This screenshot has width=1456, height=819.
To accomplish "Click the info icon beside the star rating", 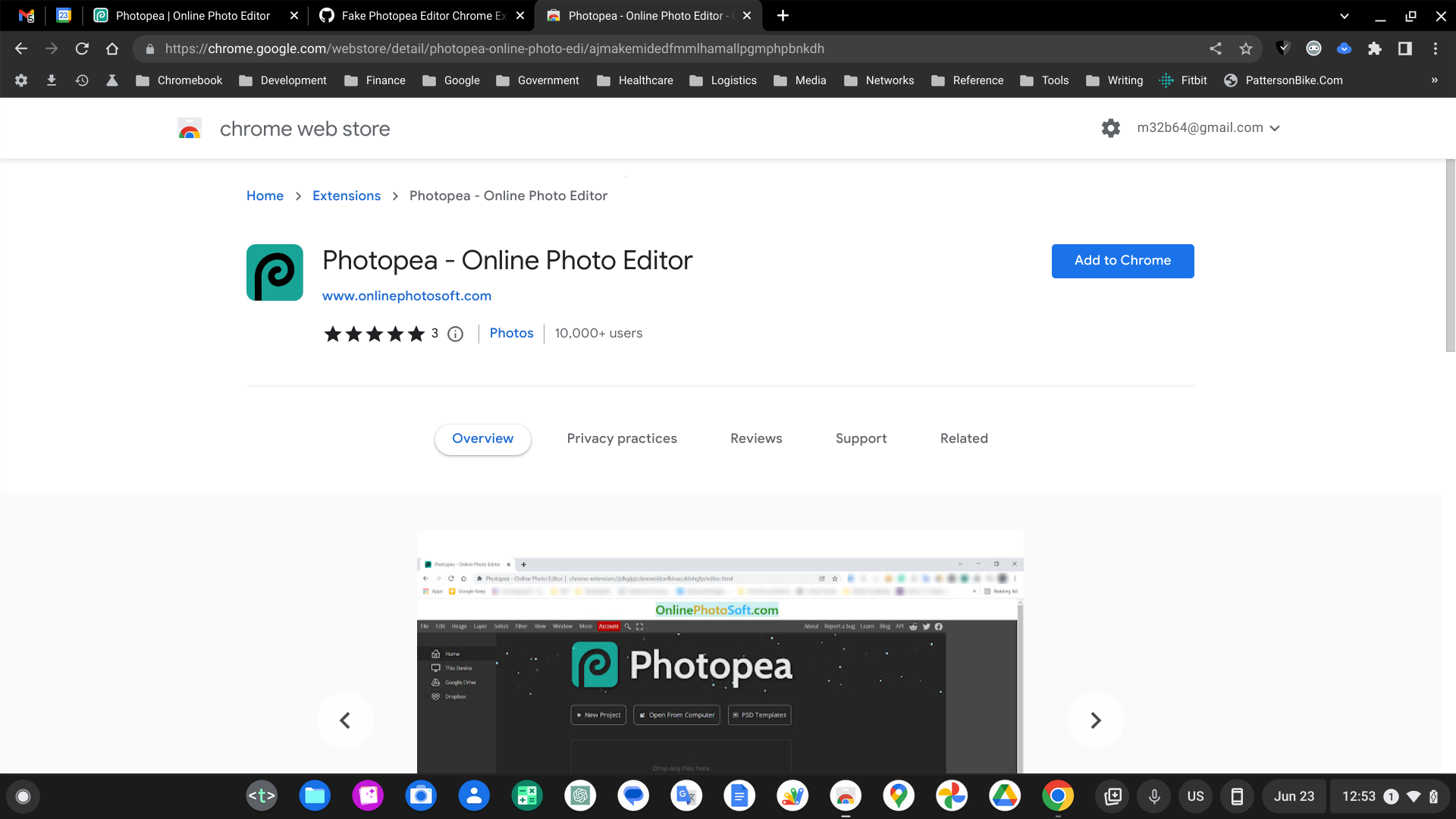I will pos(454,334).
